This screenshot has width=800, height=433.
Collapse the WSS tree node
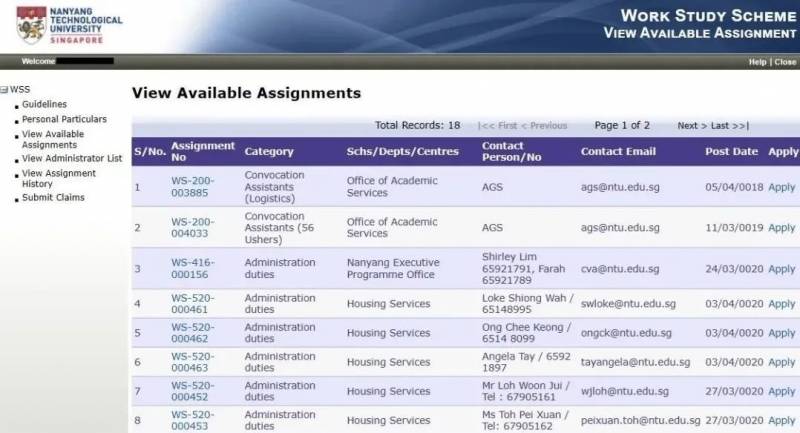pos(5,89)
